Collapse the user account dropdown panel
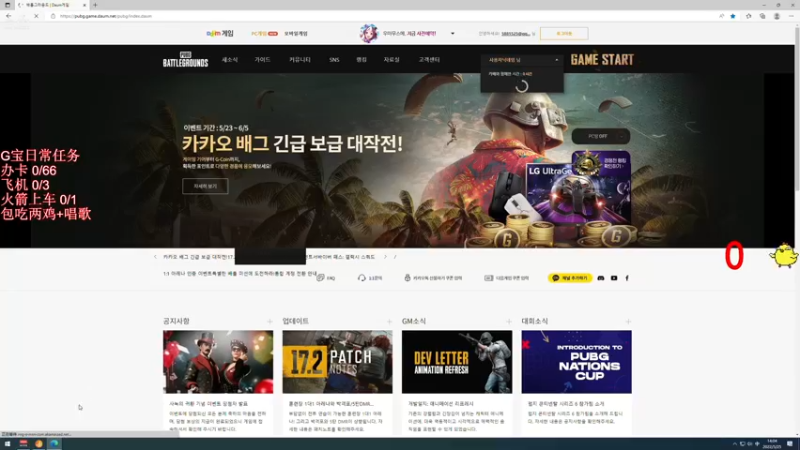The image size is (800, 450). coord(556,60)
